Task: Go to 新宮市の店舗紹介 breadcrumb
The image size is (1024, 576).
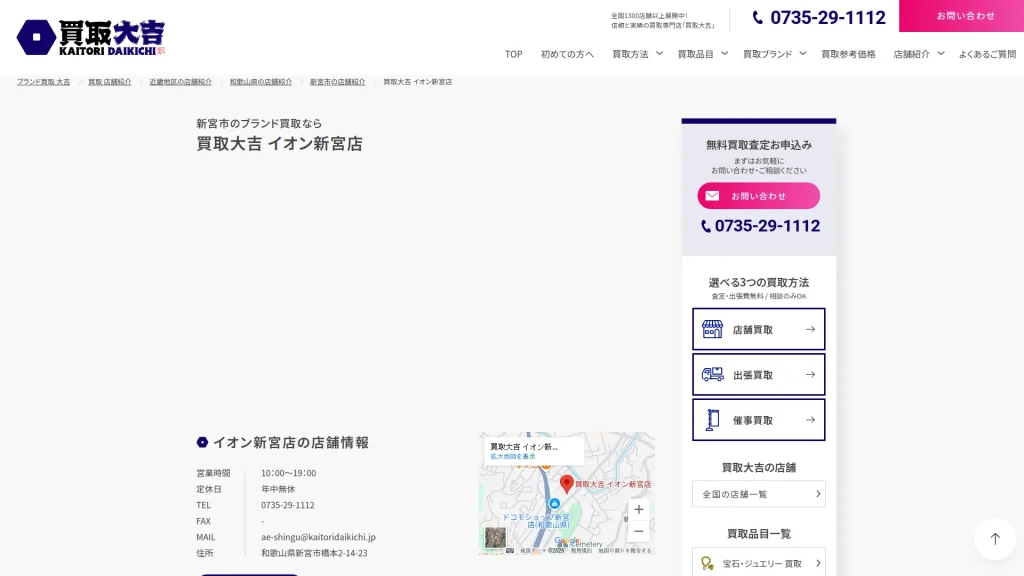Action: 337,82
